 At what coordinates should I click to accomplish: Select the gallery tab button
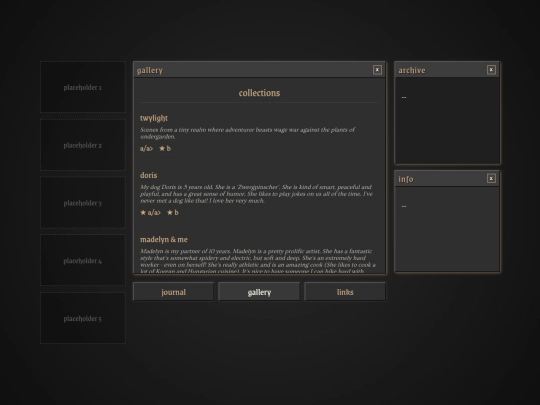(259, 292)
